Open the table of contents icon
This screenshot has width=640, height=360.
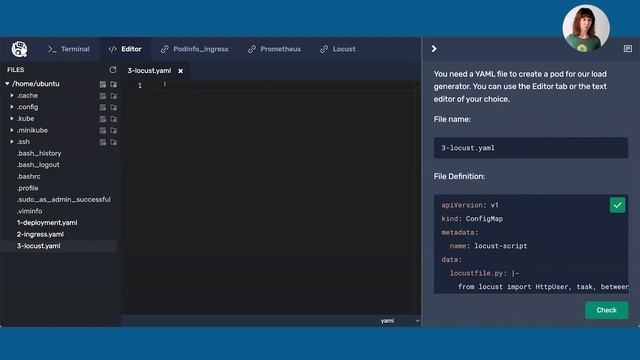click(628, 49)
